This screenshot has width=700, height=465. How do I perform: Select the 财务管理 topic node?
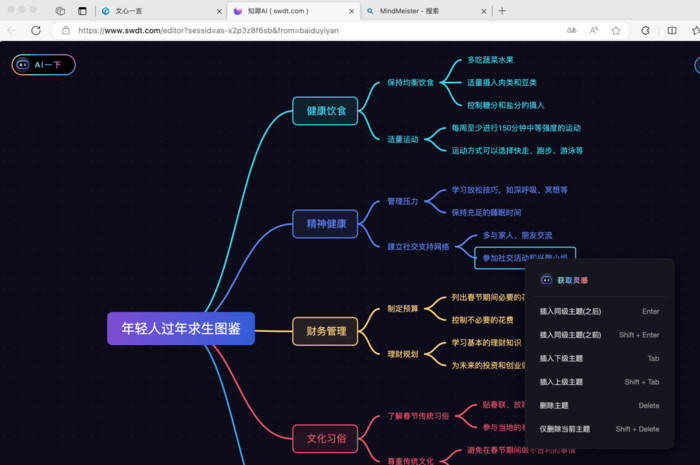(x=325, y=331)
